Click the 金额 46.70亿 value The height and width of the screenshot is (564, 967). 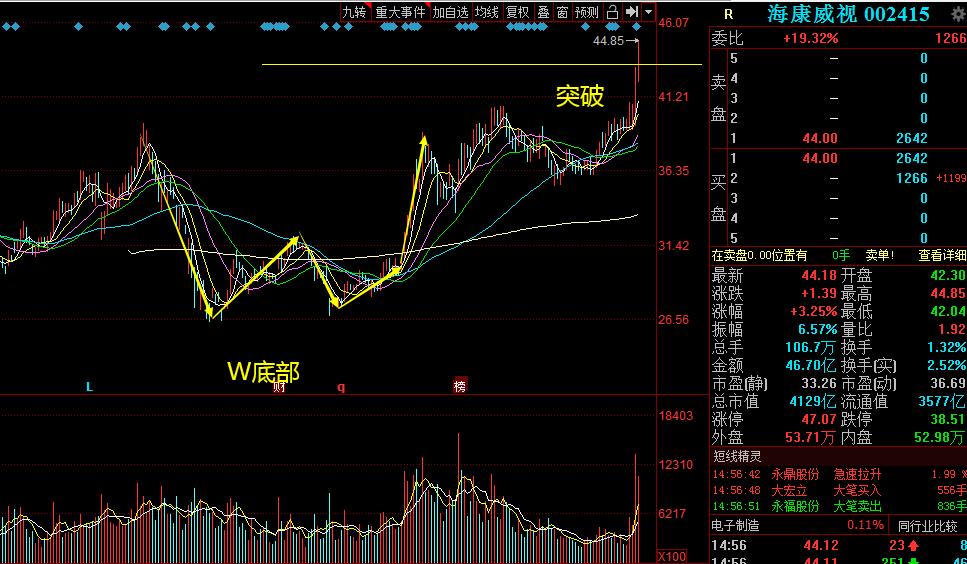(x=811, y=365)
